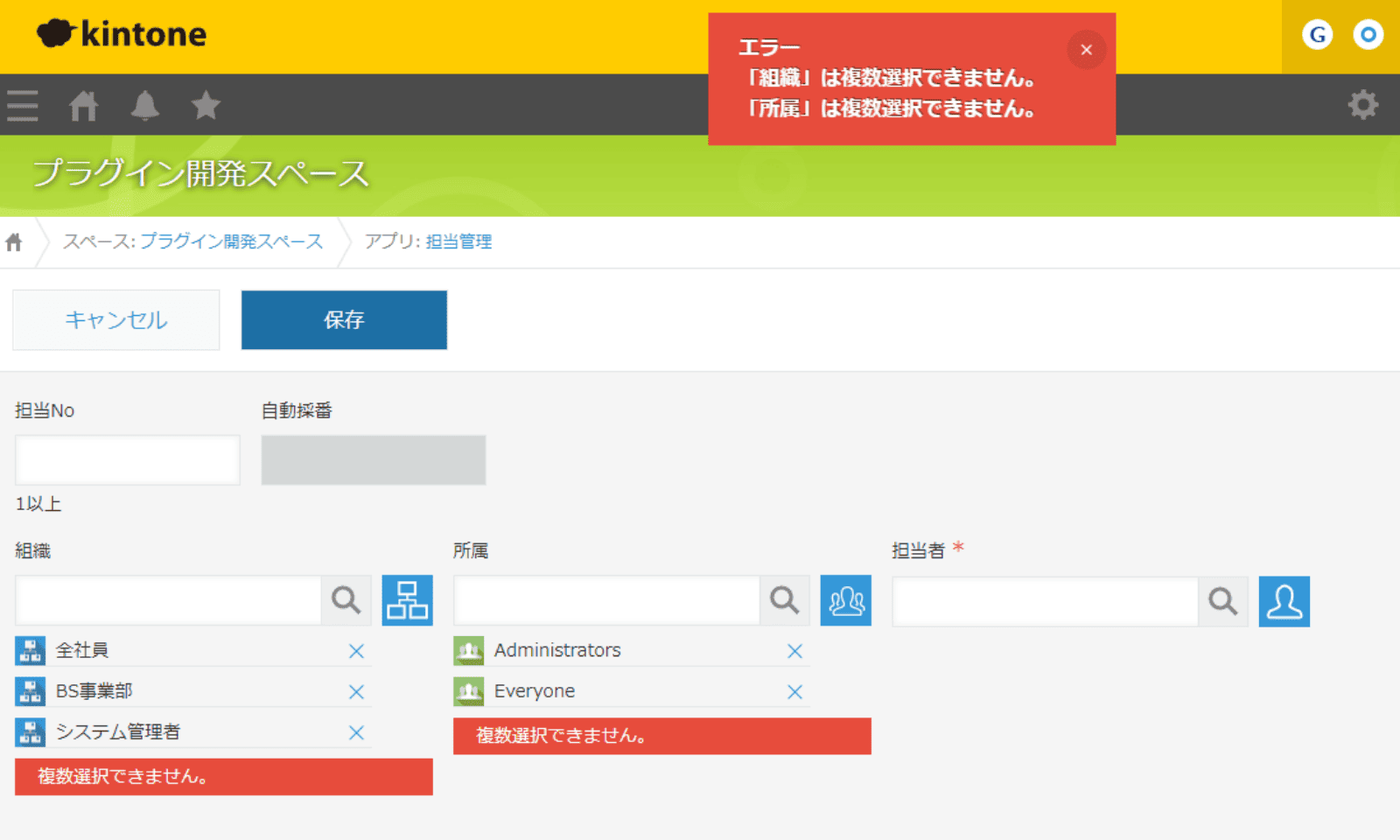
Task: Open the settings gear menu
Action: (1362, 105)
